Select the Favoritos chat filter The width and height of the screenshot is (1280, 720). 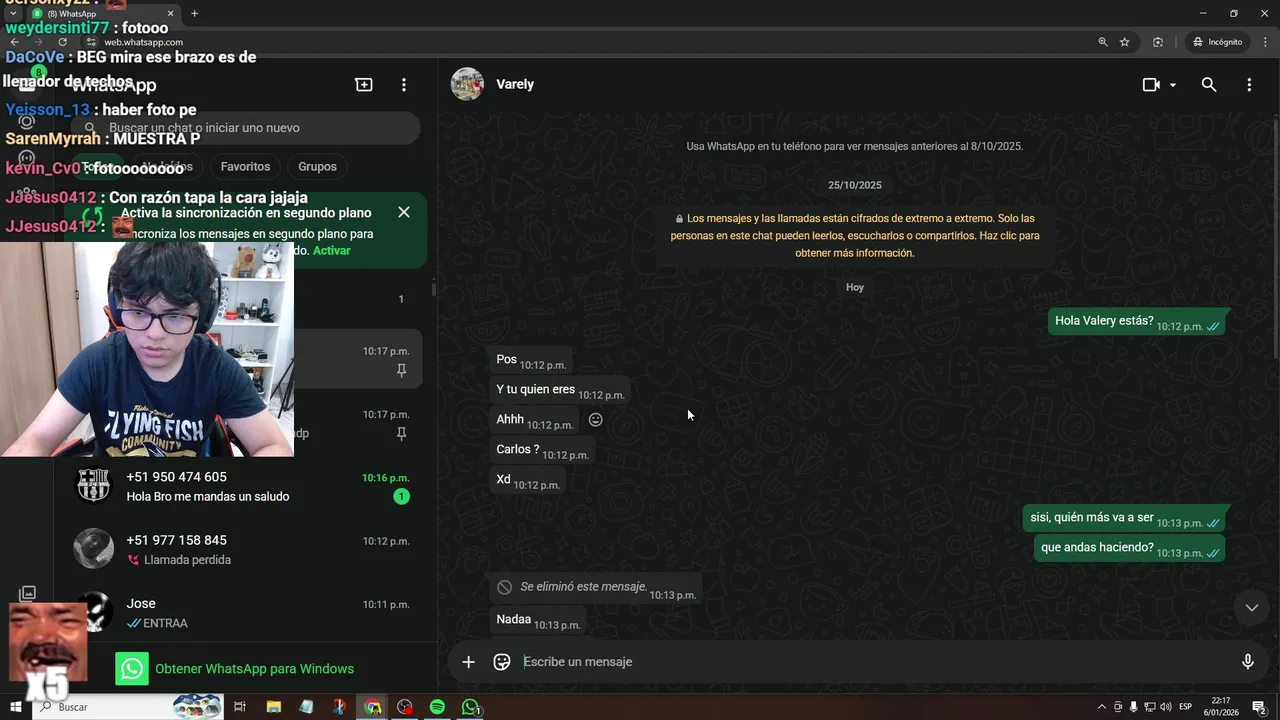(x=245, y=166)
